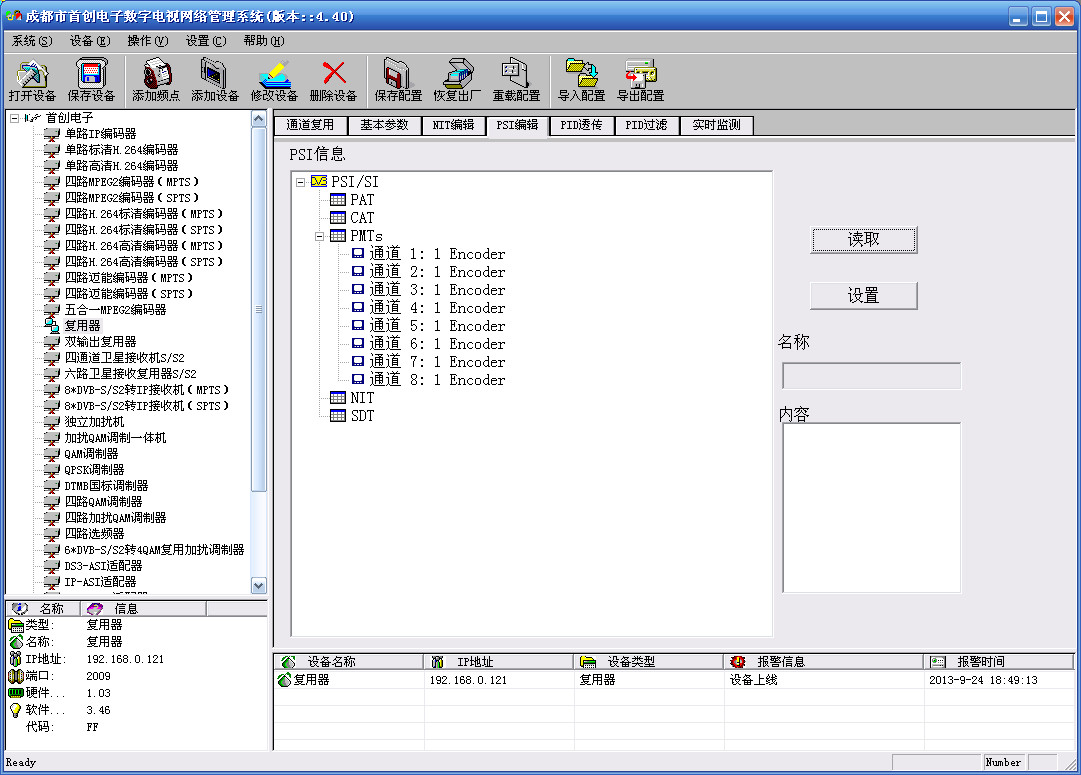Image resolution: width=1081 pixels, height=775 pixels.
Task: Select 四路QAM调制器 in device tree
Action: point(103,502)
